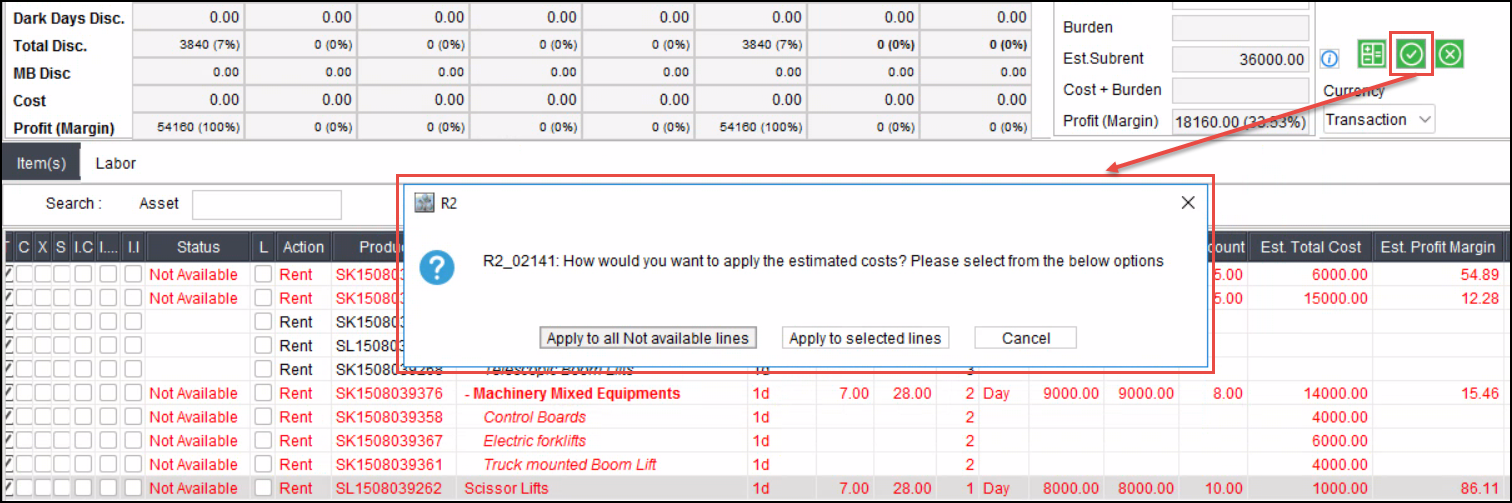
Task: Click the Est.Subrent field showing 36000.00
Action: (1240, 59)
